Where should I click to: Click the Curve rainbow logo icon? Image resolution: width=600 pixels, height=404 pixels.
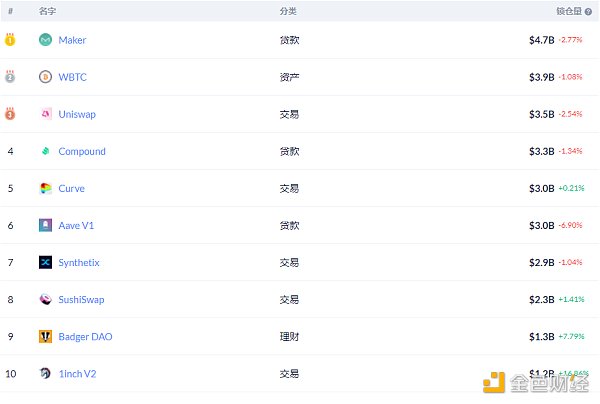click(46, 188)
